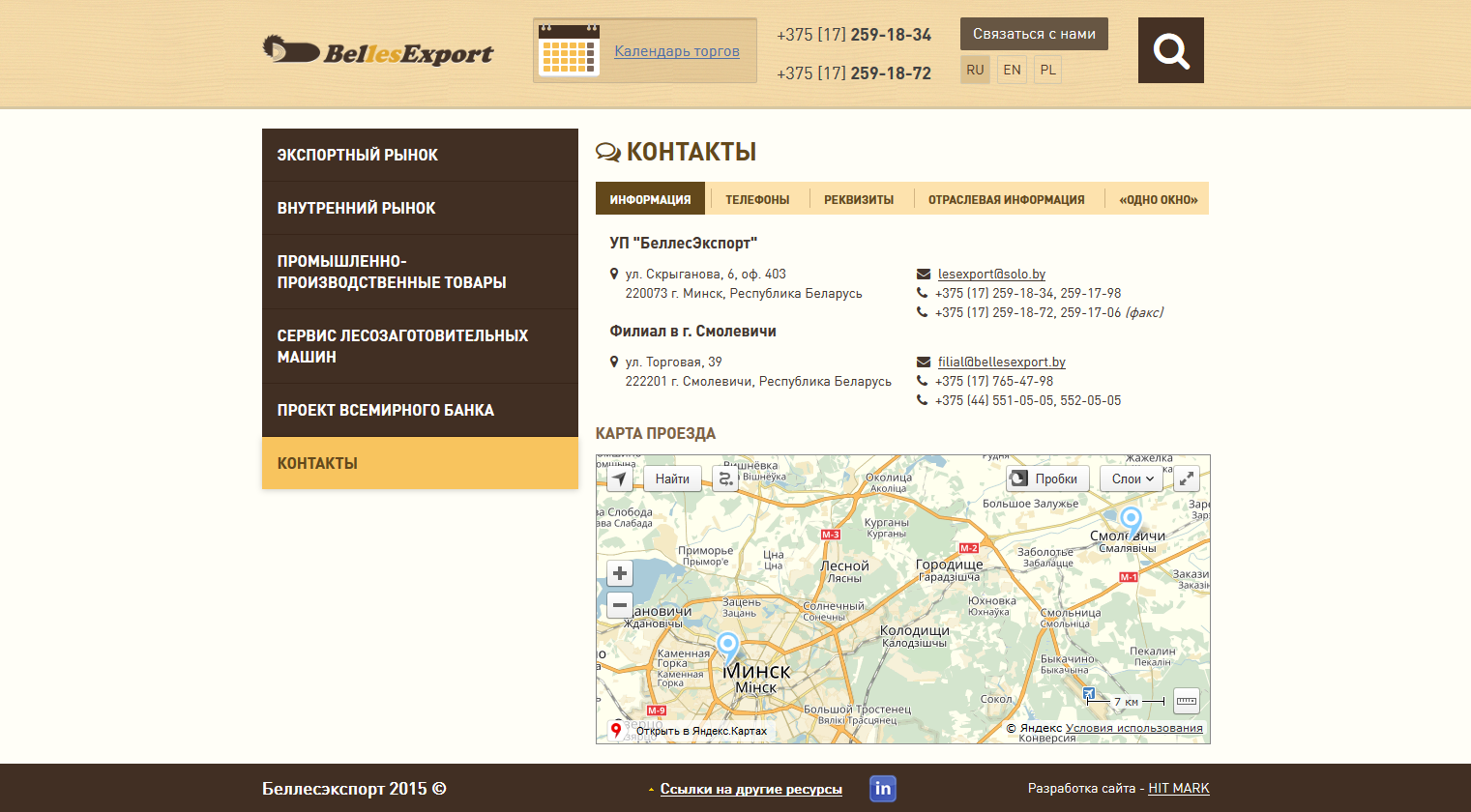Image resolution: width=1471 pixels, height=812 pixels.
Task: Zoom in the map with plus
Action: [620, 573]
